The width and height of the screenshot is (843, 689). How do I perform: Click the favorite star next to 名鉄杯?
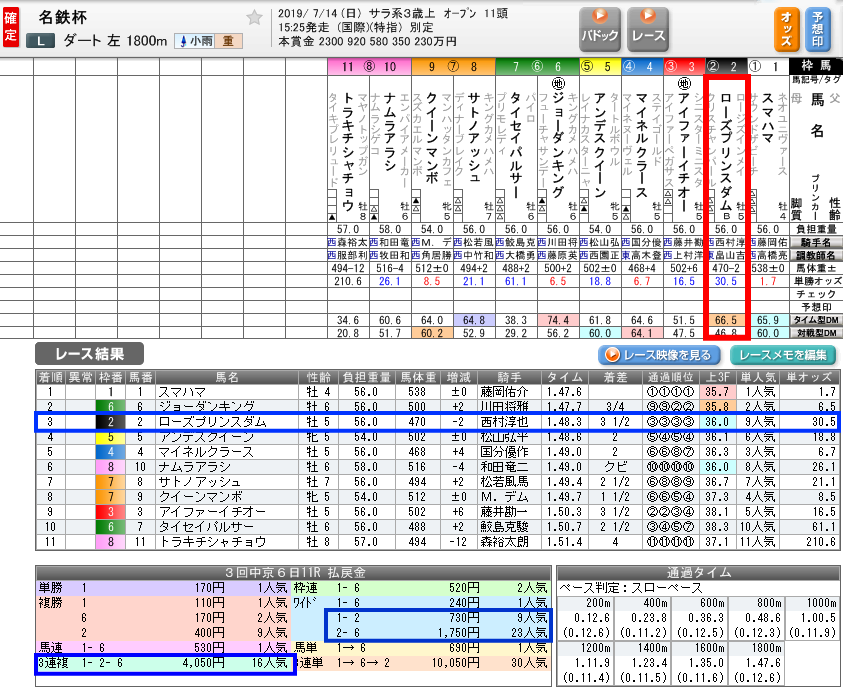click(x=254, y=18)
